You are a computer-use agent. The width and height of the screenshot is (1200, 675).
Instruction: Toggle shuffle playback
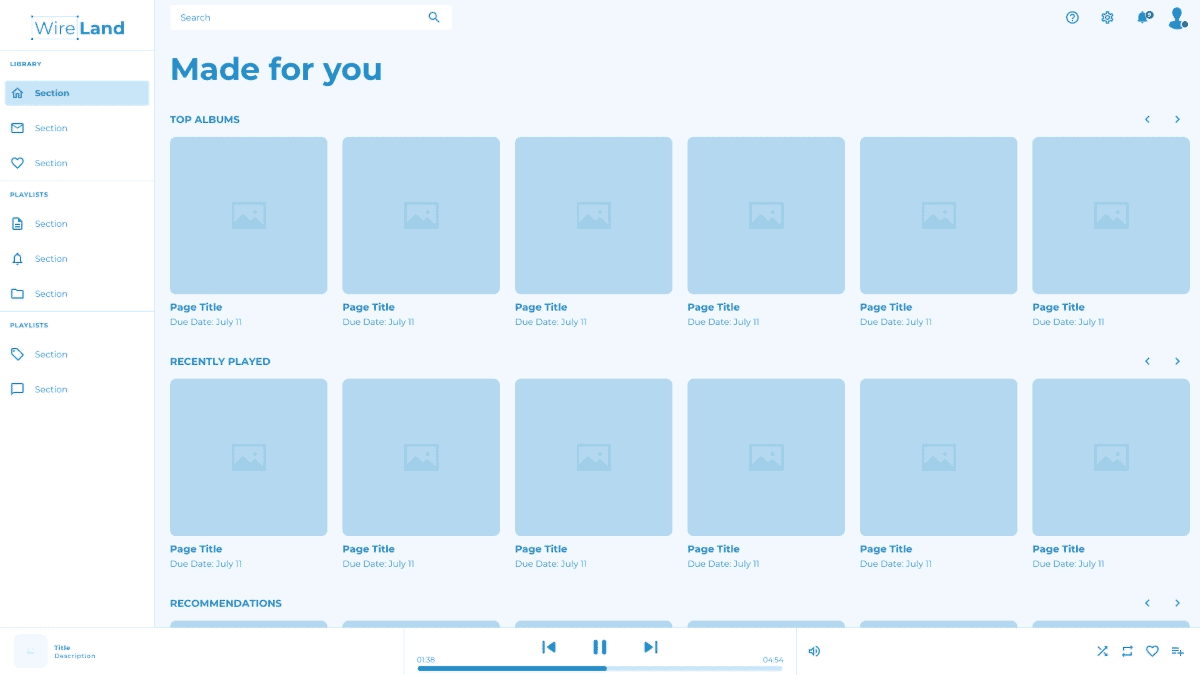[1102, 651]
